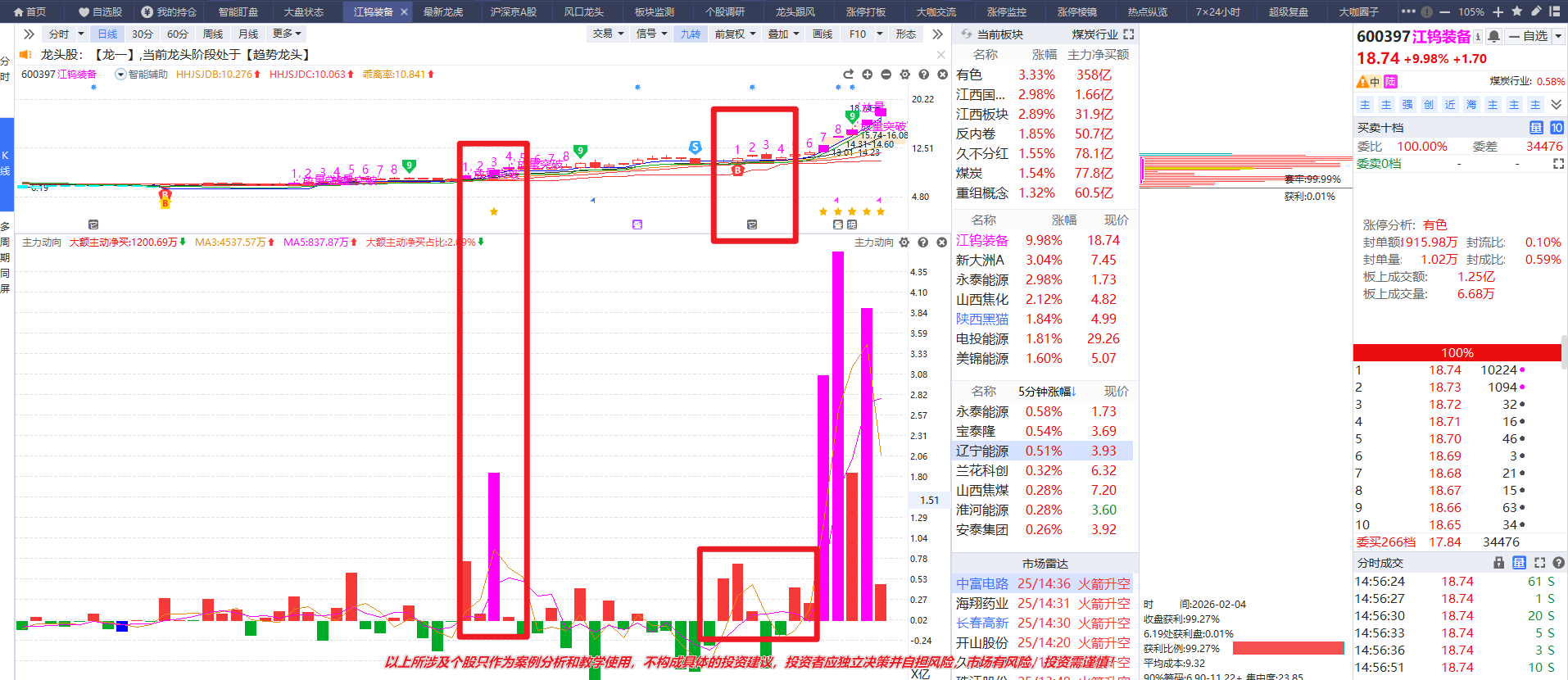
Task: Toggle the 量 button in 买卖十档 header
Action: point(1536,128)
